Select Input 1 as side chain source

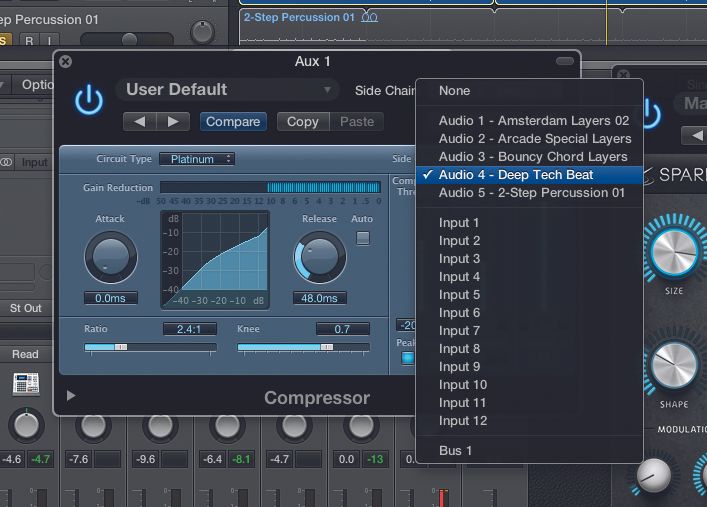(x=529, y=223)
